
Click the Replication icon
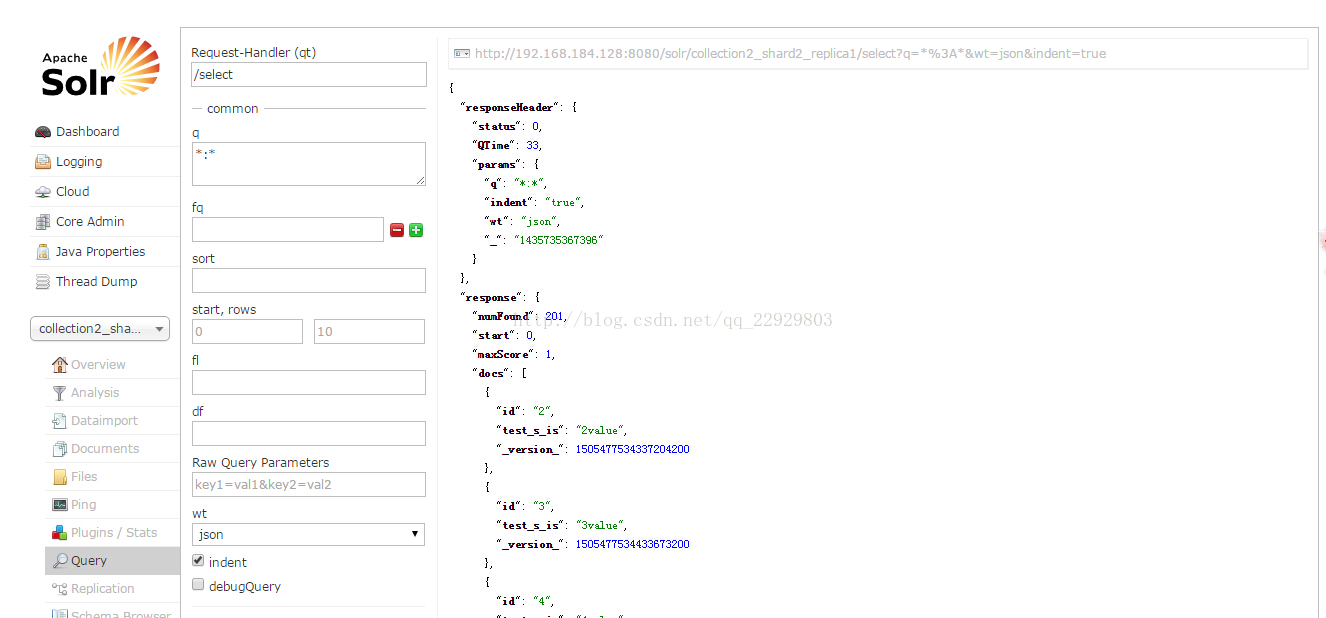point(60,589)
